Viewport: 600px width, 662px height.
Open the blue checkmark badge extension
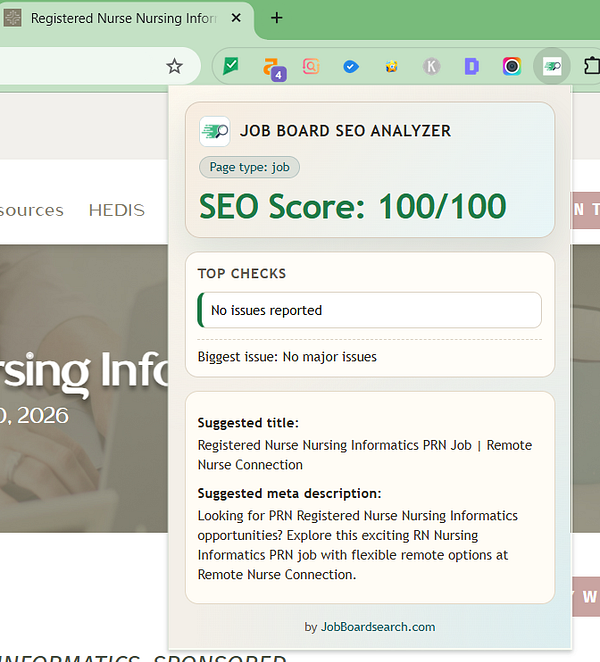[x=350, y=66]
